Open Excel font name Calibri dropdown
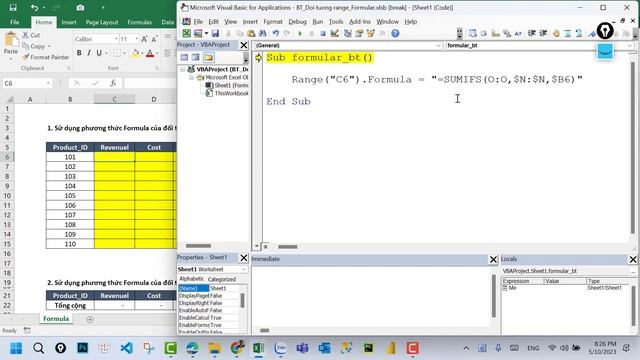Image resolution: width=640 pixels, height=360 pixels. coord(116,39)
